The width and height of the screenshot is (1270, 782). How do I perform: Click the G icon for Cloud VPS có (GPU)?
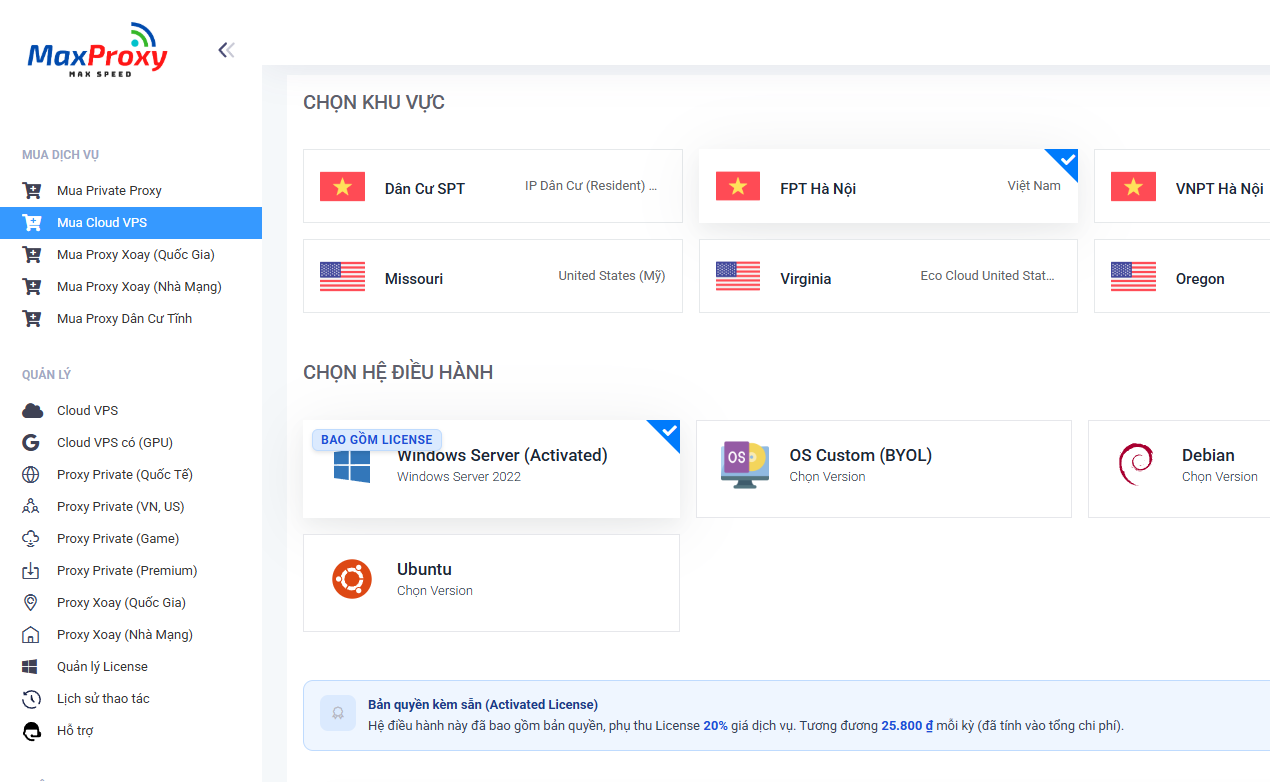(32, 443)
